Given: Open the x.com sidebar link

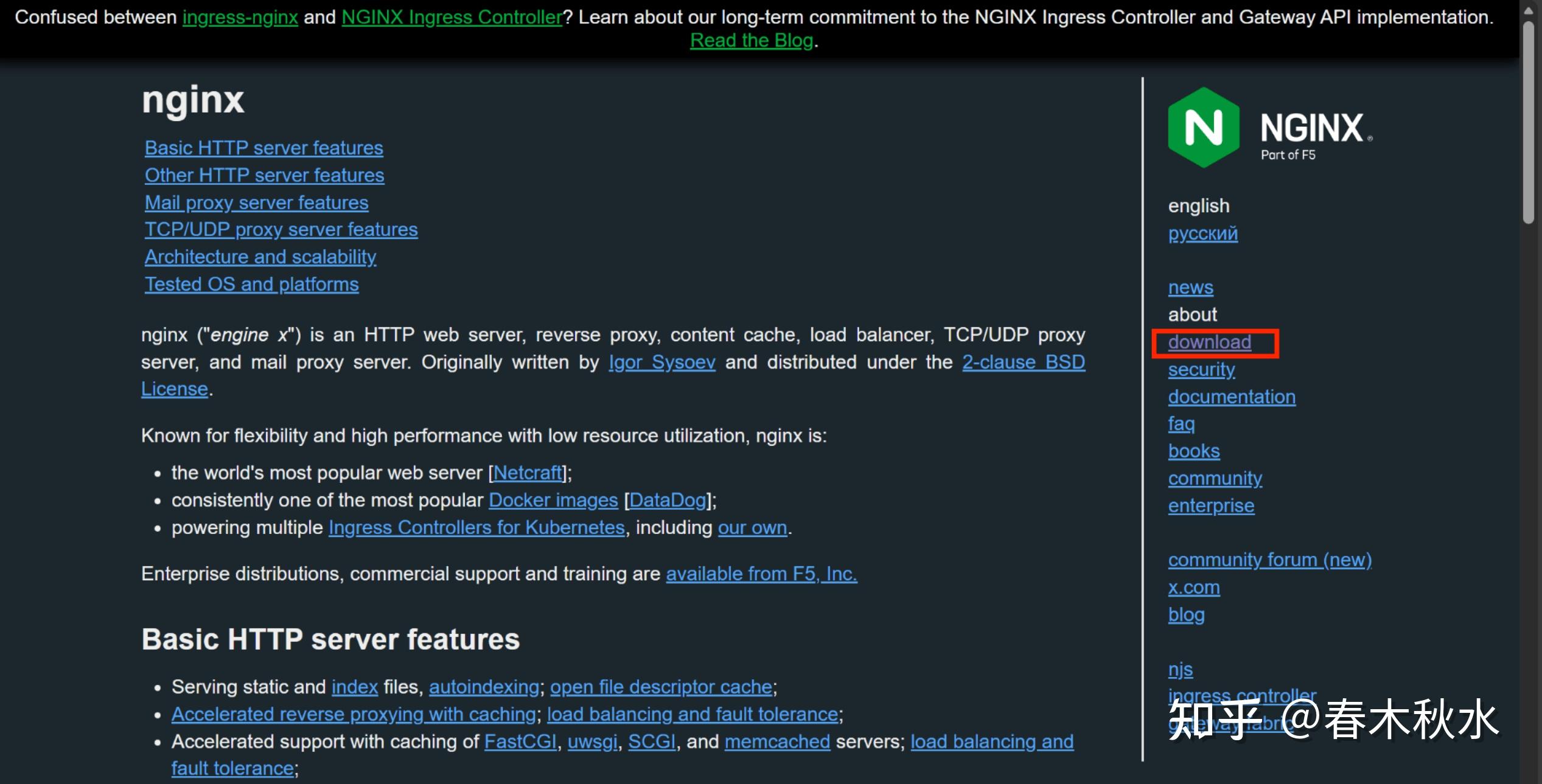Looking at the screenshot, I should coord(1194,587).
